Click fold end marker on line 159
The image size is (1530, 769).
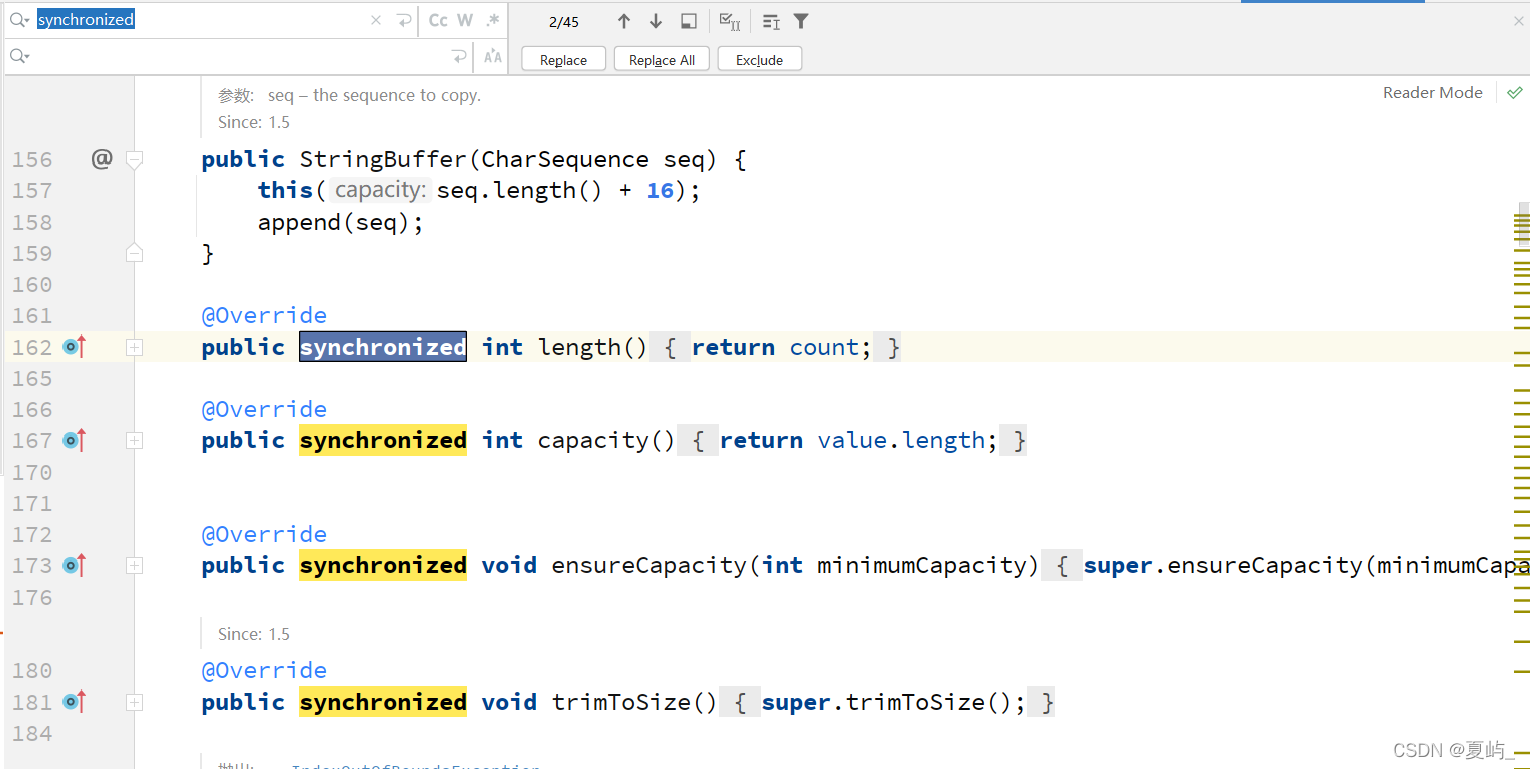pyautogui.click(x=134, y=253)
